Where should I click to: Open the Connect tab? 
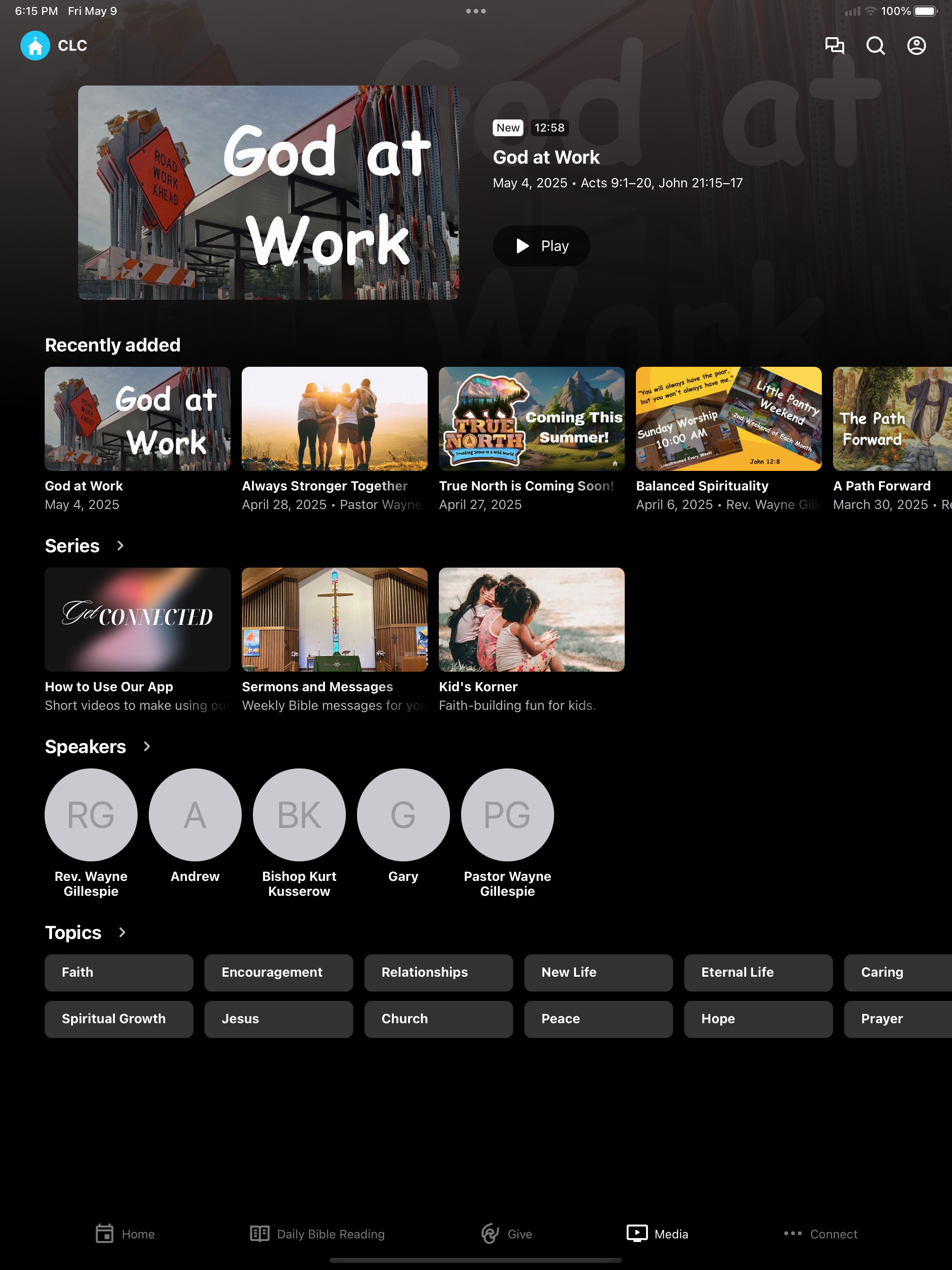820,1234
